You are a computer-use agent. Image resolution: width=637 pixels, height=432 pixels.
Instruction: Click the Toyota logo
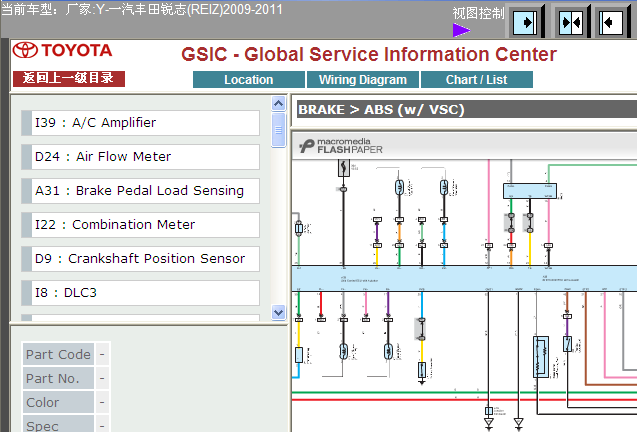click(x=62, y=50)
